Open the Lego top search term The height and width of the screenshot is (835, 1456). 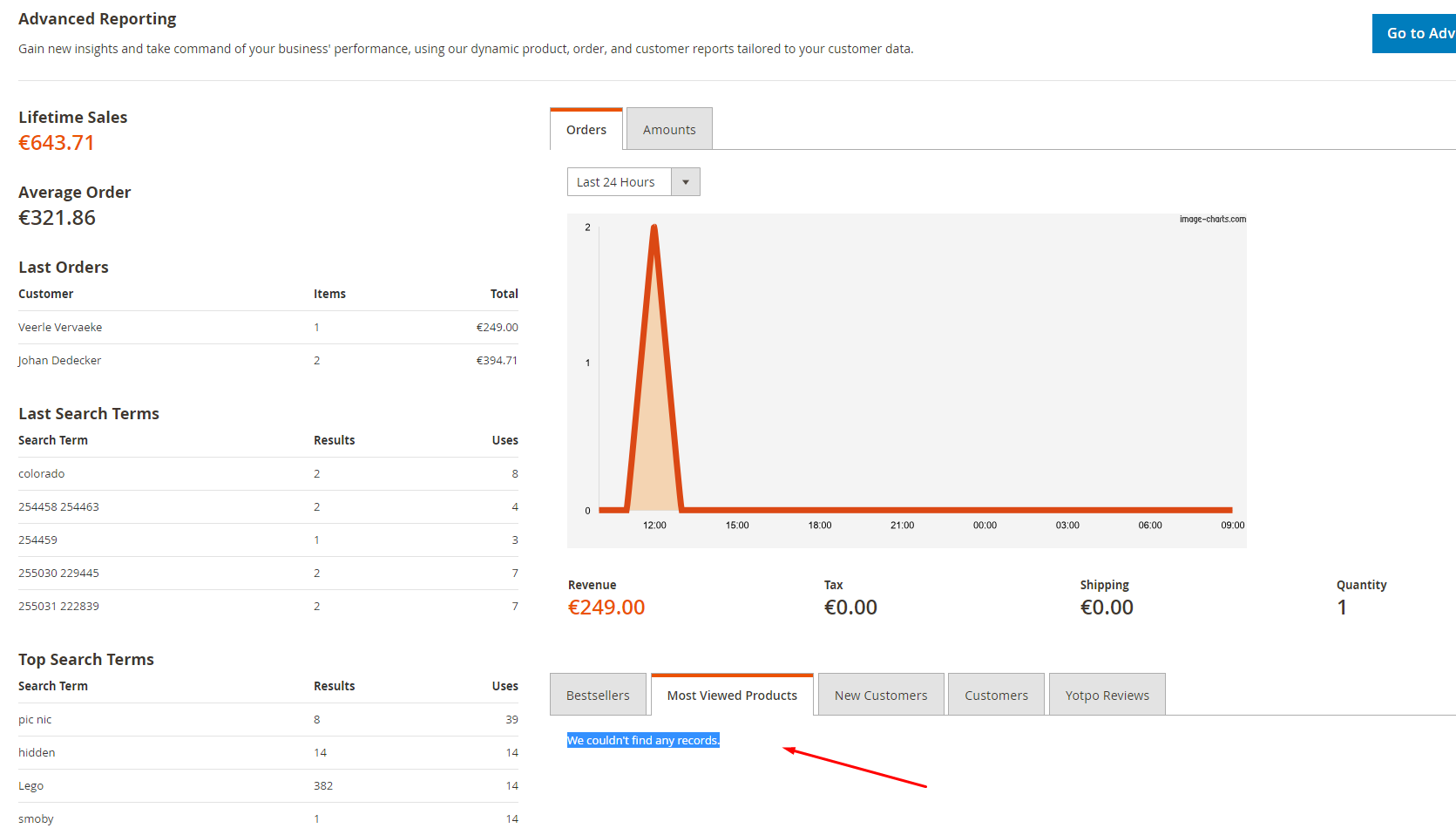tap(30, 786)
